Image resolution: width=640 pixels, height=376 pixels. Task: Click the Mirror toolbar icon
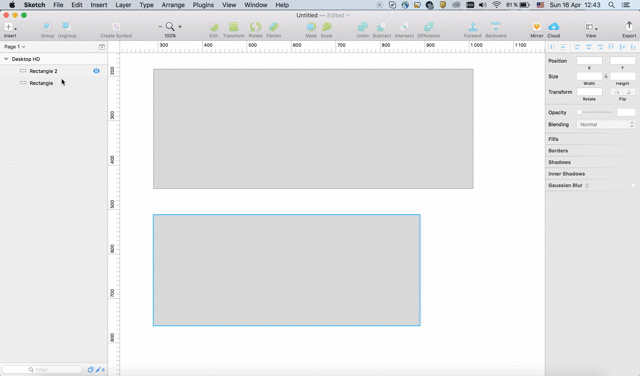(x=536, y=27)
